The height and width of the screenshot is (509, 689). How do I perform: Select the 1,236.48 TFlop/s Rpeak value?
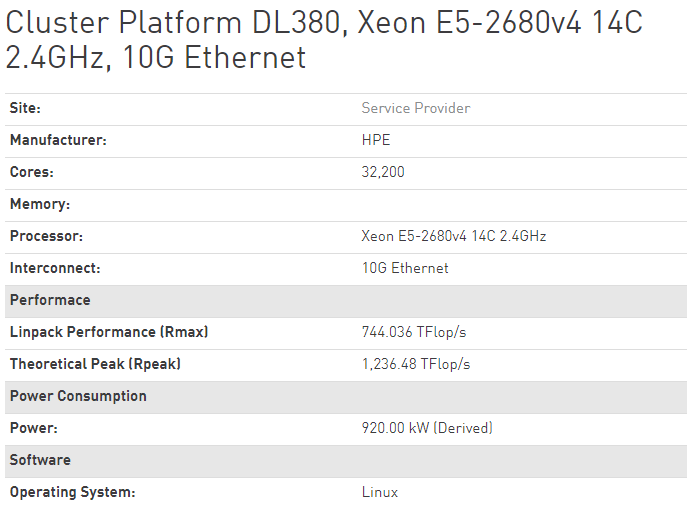(x=416, y=364)
